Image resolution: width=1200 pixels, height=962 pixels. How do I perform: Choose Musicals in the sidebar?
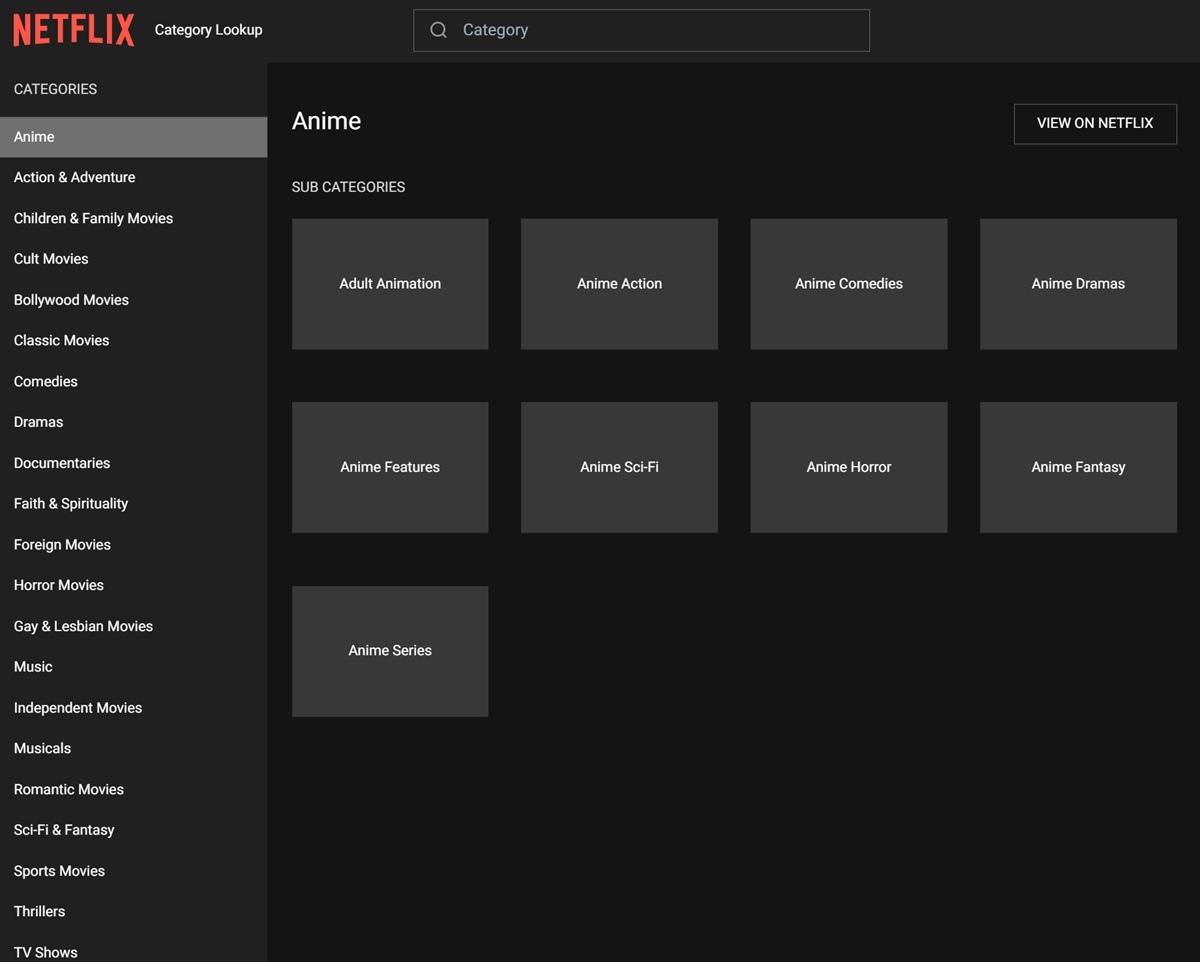(x=133, y=748)
